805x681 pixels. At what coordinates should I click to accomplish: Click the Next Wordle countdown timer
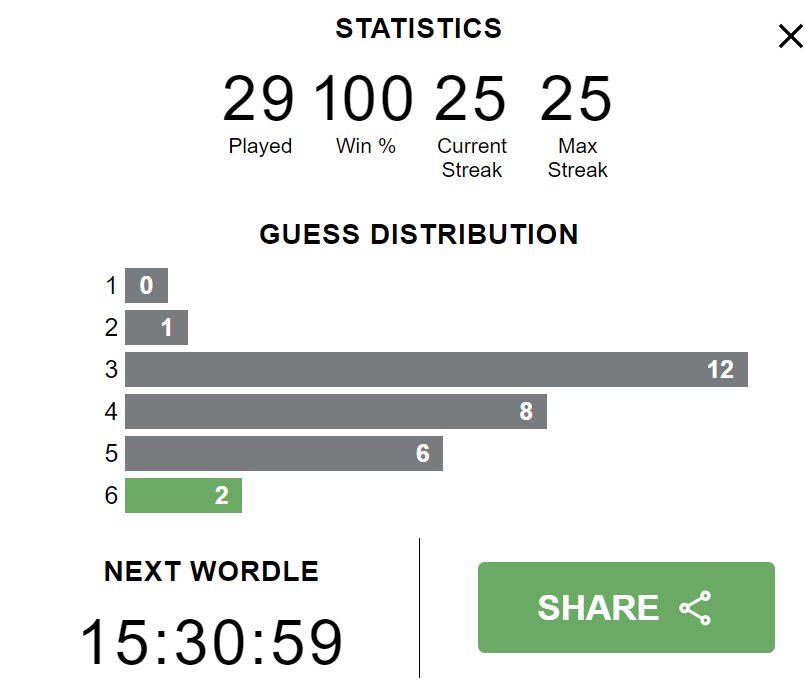click(212, 642)
